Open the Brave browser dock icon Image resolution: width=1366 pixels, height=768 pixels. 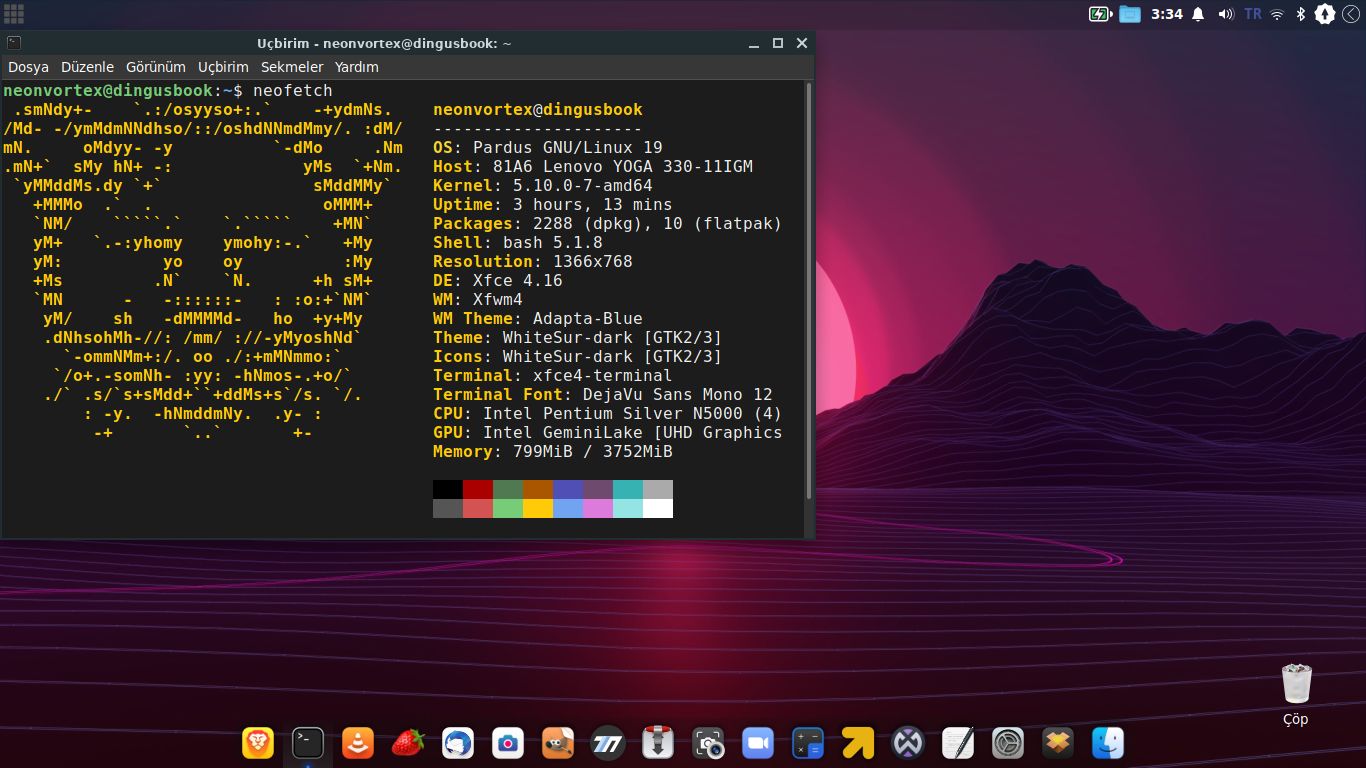pos(257,744)
